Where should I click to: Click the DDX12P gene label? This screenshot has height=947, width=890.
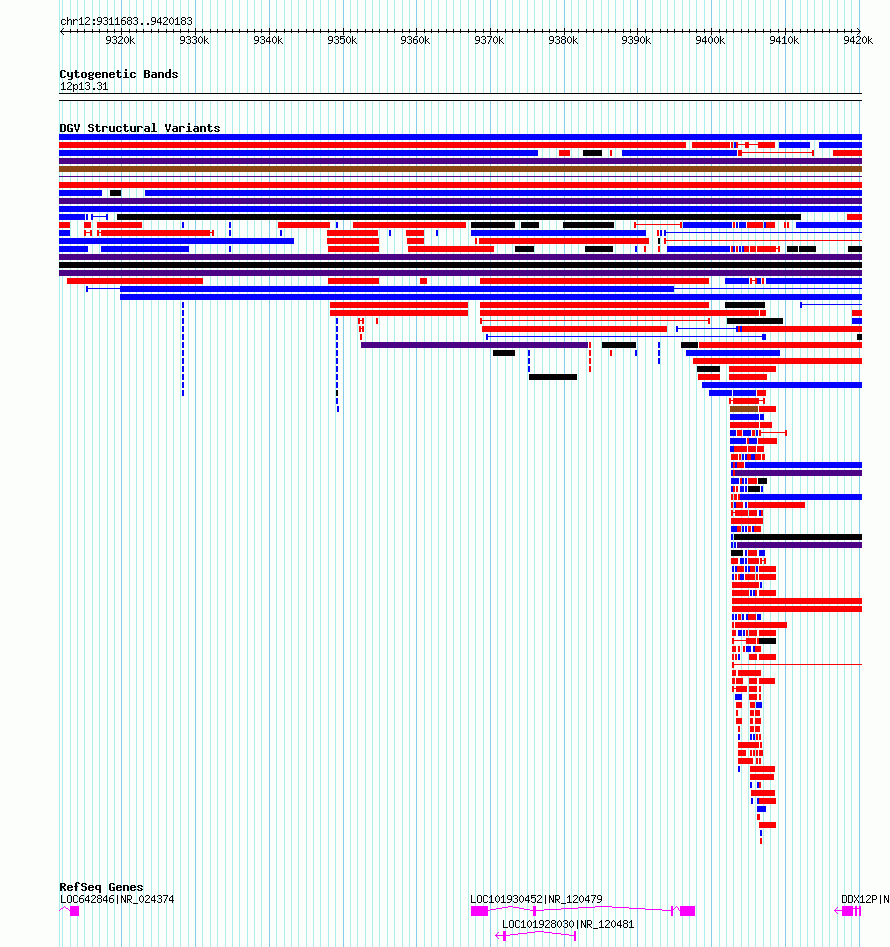click(865, 899)
